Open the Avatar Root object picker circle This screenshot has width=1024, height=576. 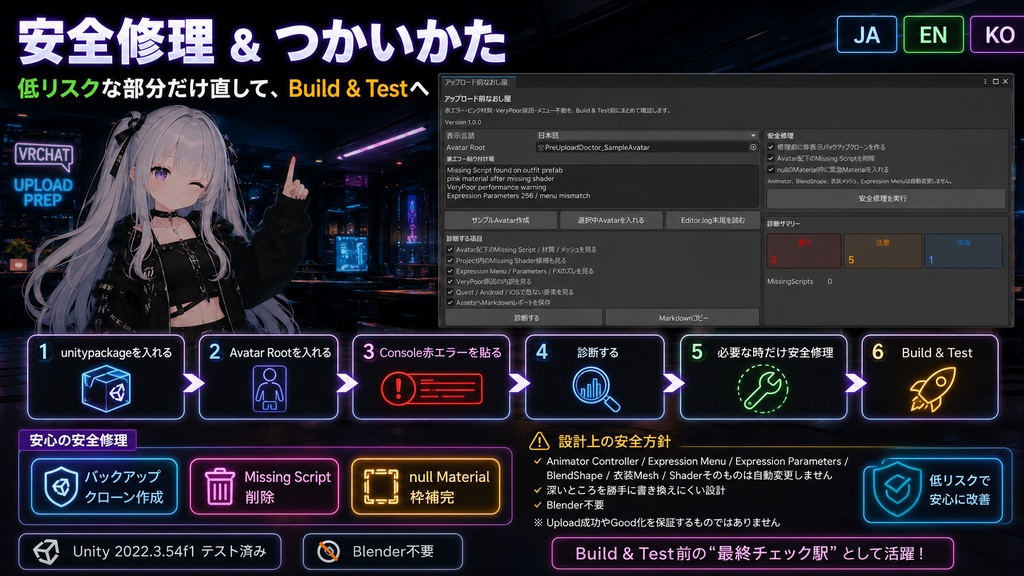point(753,148)
